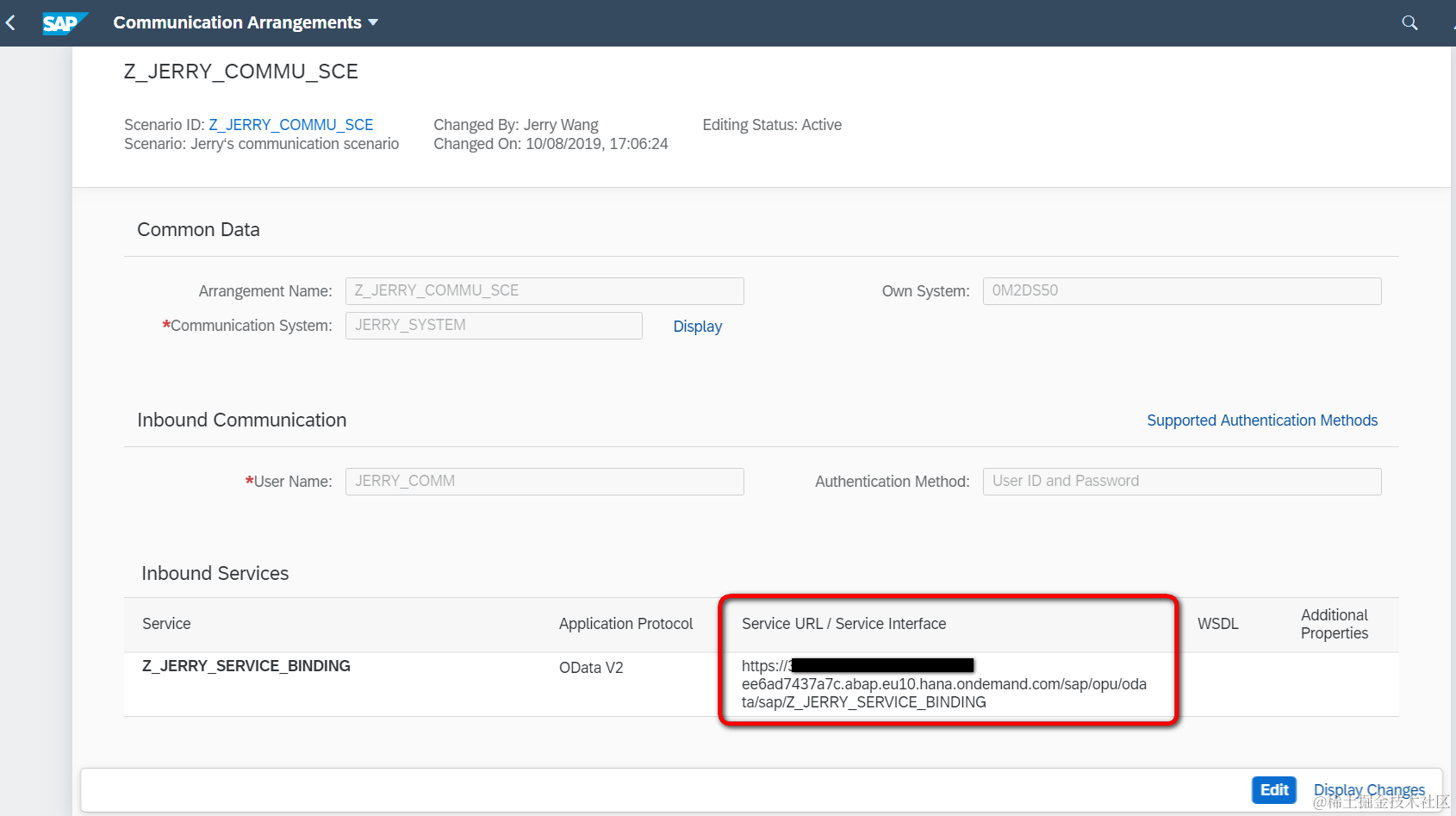The image size is (1456, 816).
Task: Click the Scenario description text
Action: point(262,144)
